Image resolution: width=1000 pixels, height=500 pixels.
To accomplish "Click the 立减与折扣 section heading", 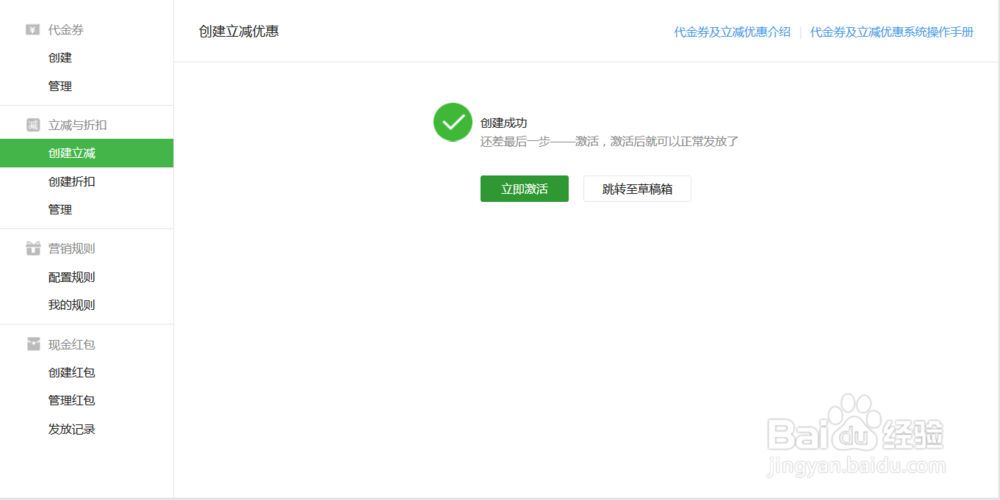I will (77, 125).
